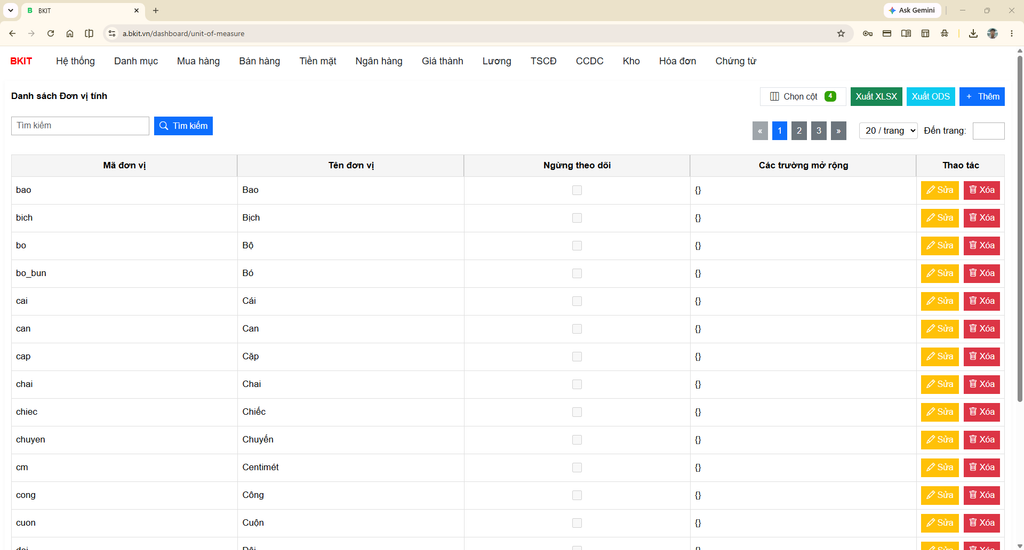Edit the bo row with Sửa
The width and height of the screenshot is (1024, 550).
pos(940,246)
